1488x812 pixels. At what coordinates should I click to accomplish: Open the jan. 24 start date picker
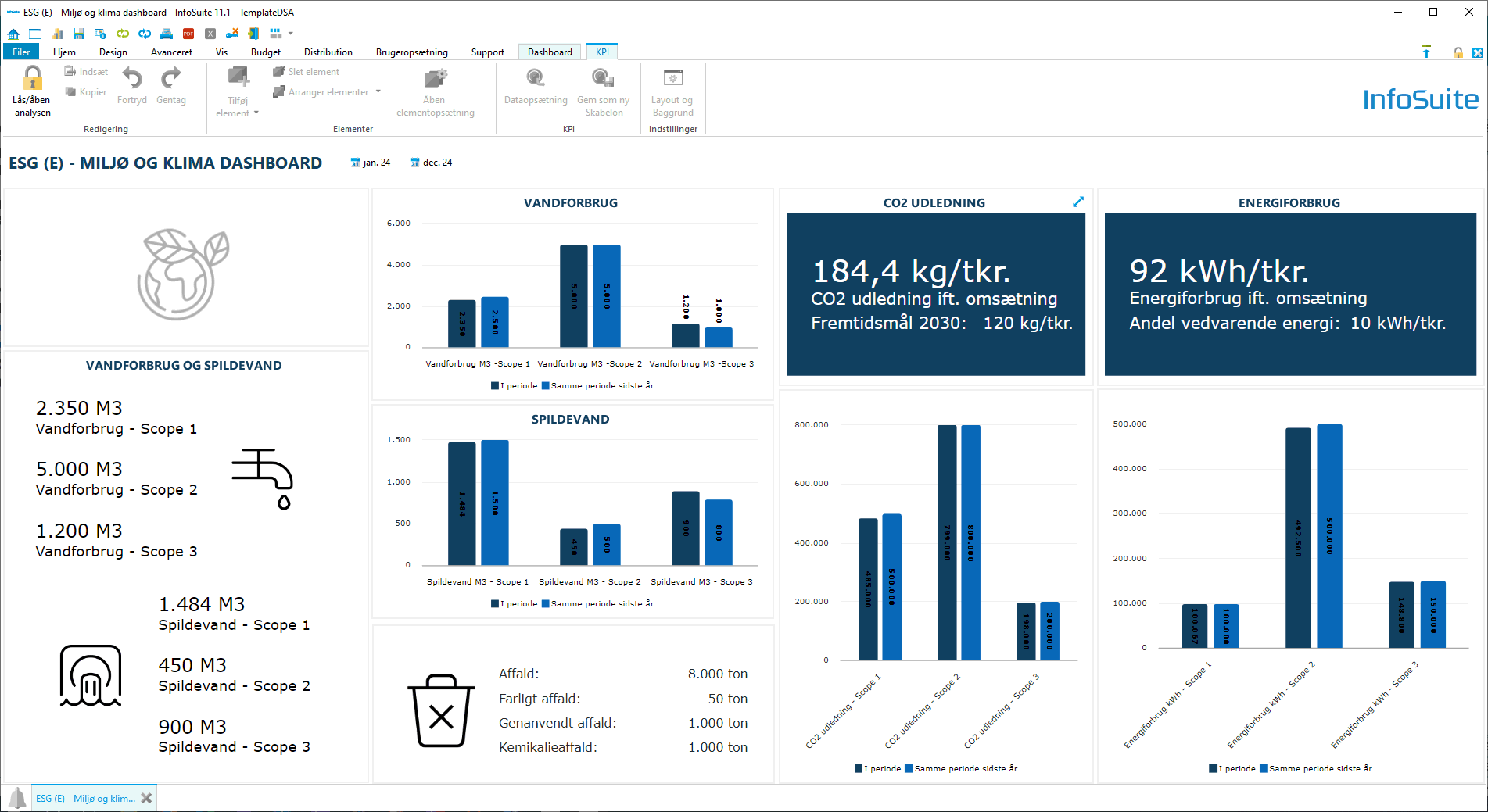(x=371, y=163)
